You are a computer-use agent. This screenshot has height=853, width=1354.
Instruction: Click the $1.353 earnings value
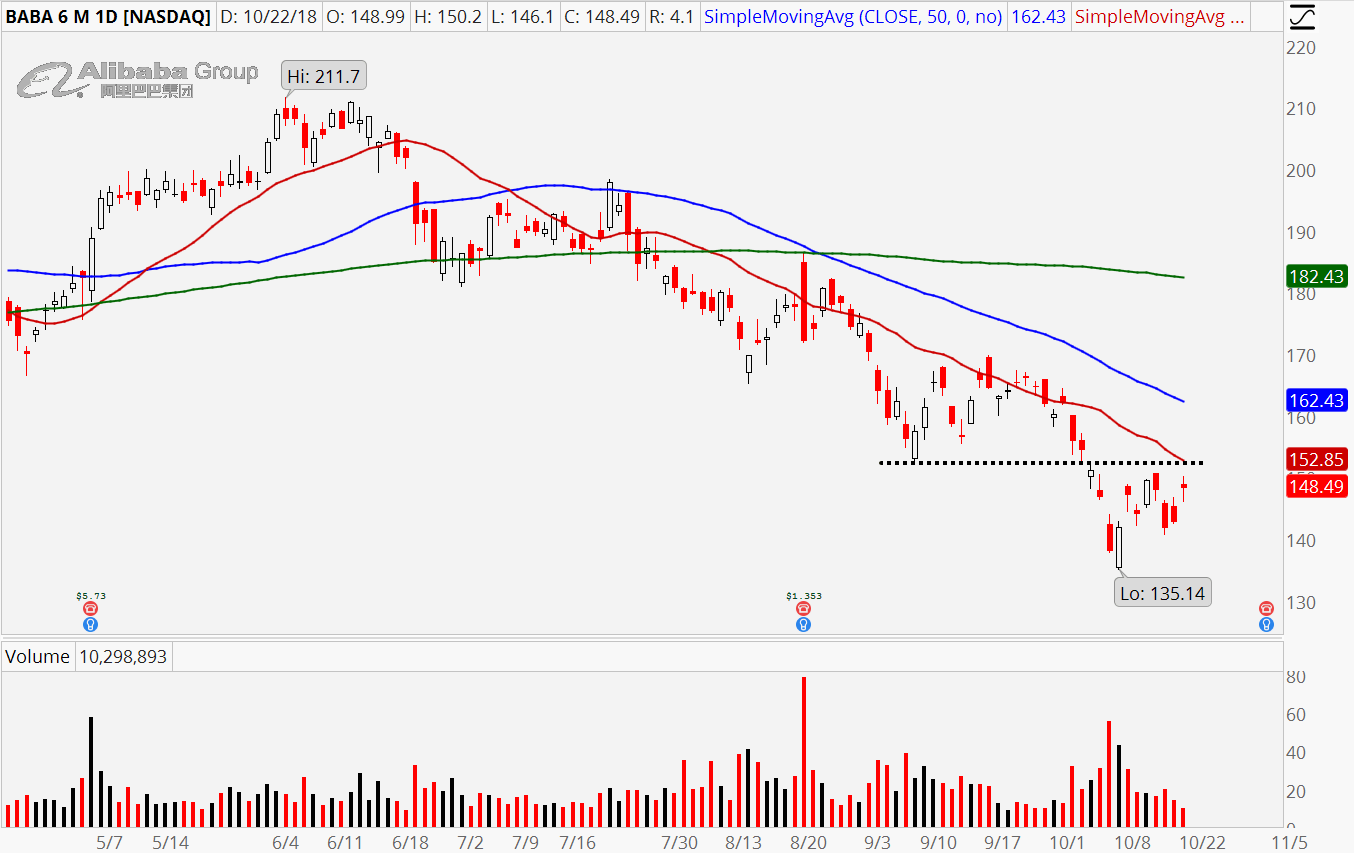pyautogui.click(x=802, y=595)
